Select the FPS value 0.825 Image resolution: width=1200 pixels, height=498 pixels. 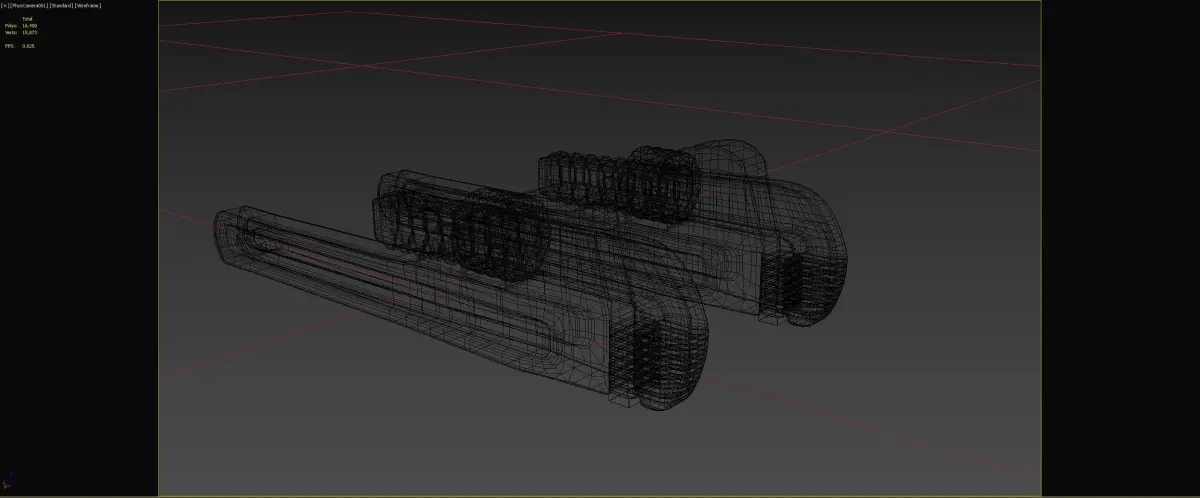(29, 46)
